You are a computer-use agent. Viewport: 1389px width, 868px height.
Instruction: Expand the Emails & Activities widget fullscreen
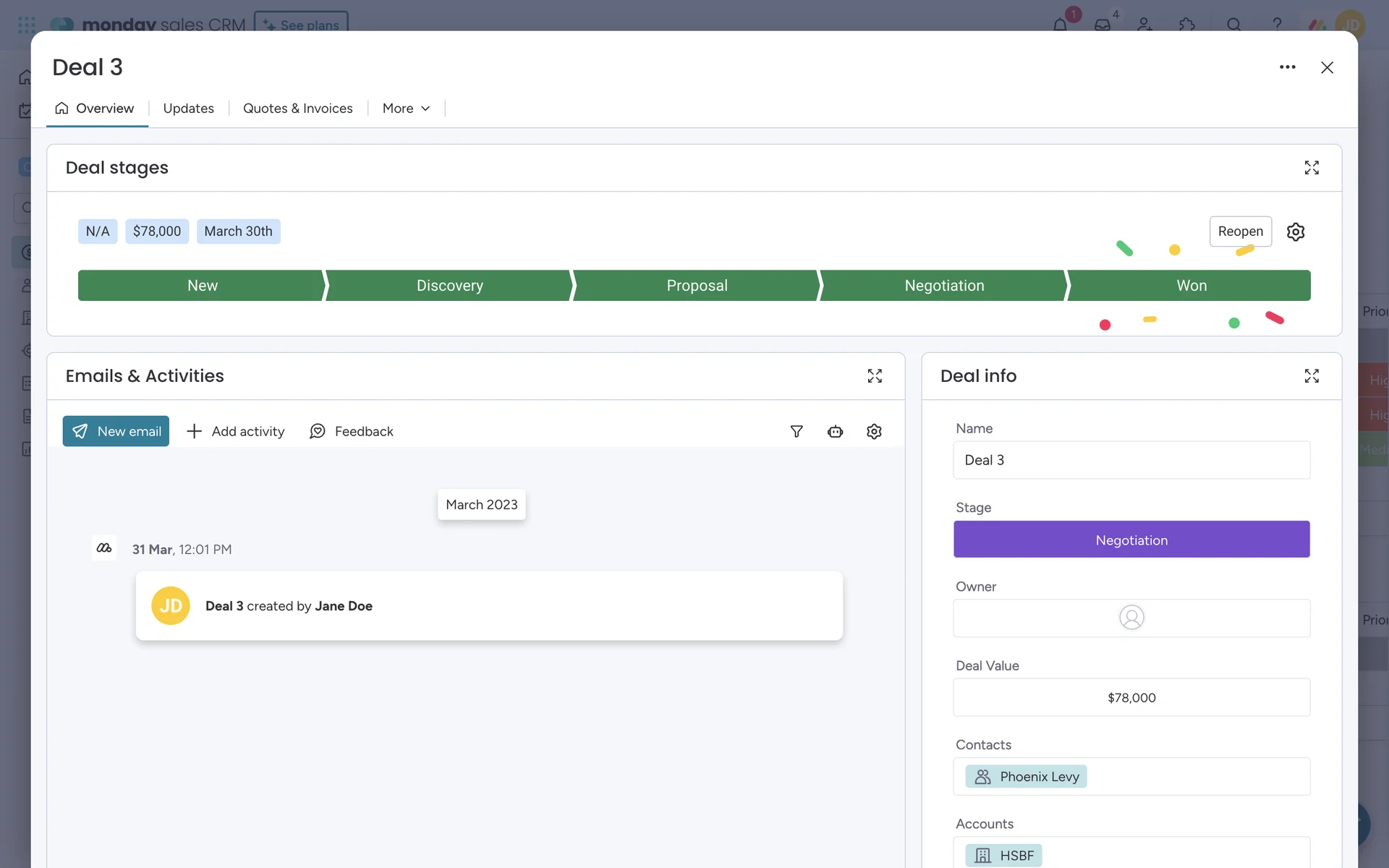[875, 376]
